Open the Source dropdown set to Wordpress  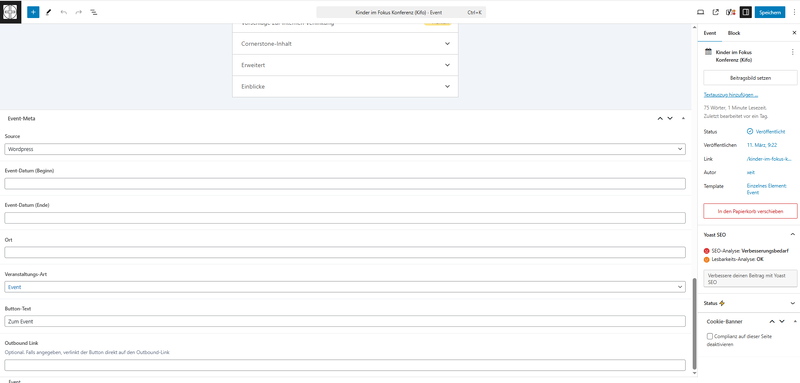pos(345,149)
